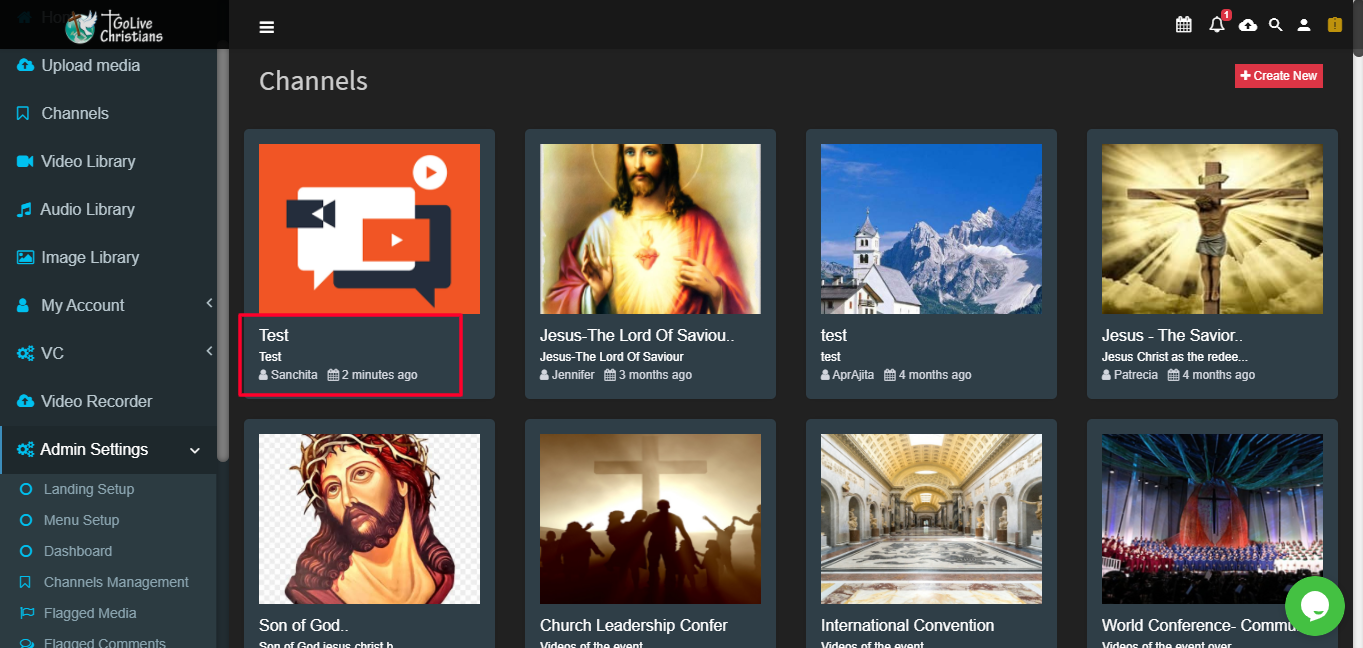Open the green chat support bubble

pyautogui.click(x=1315, y=605)
